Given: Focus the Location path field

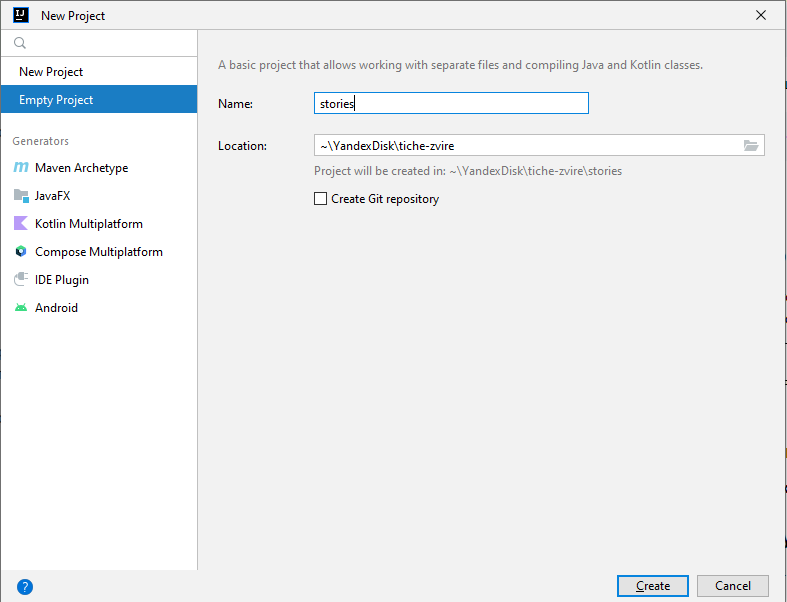Looking at the screenshot, I should click(528, 146).
